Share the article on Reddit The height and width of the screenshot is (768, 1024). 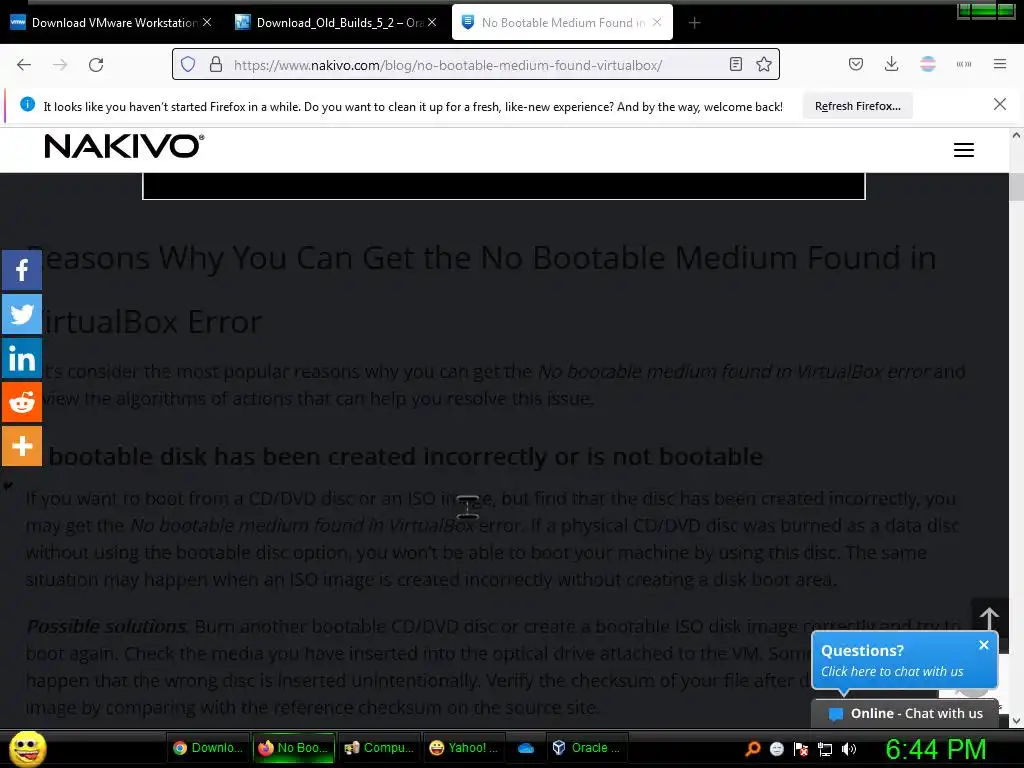tap(22, 402)
